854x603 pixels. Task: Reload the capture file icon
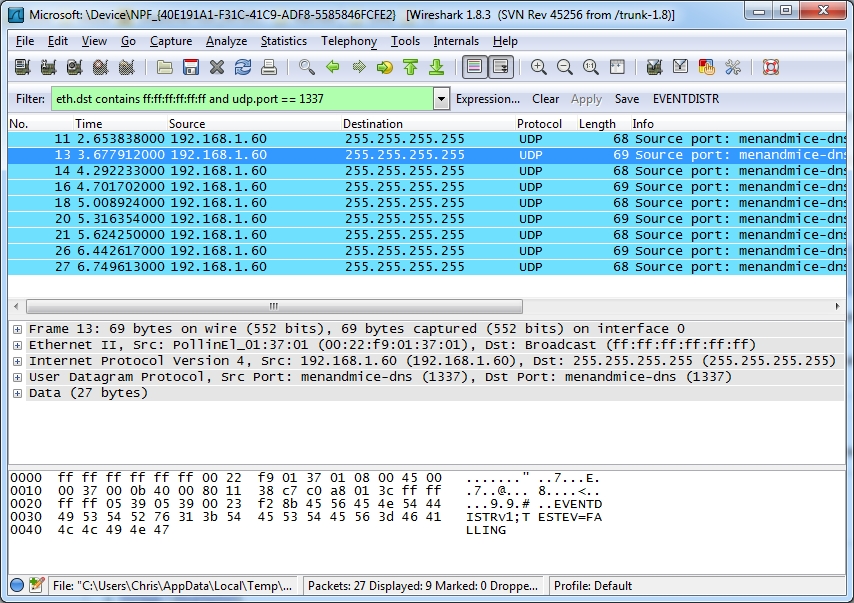pyautogui.click(x=243, y=67)
